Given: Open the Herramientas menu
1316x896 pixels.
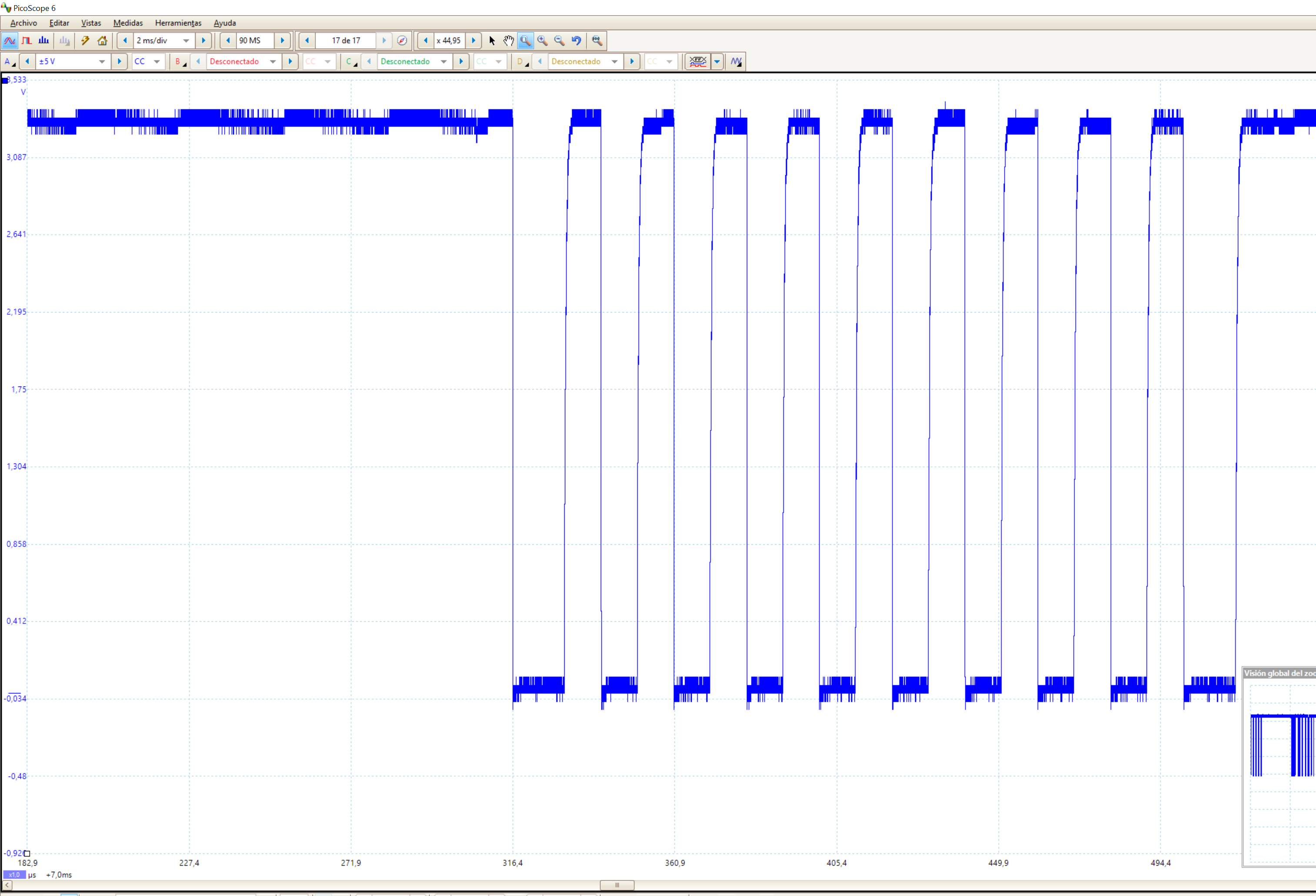Looking at the screenshot, I should point(178,23).
